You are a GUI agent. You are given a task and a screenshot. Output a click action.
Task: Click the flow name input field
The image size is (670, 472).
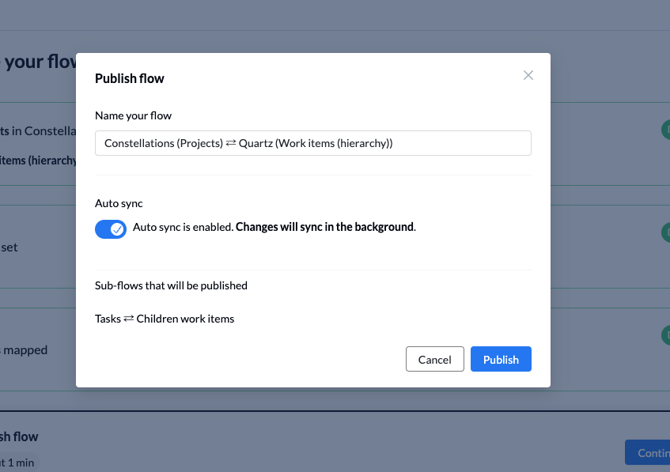pyautogui.click(x=313, y=143)
